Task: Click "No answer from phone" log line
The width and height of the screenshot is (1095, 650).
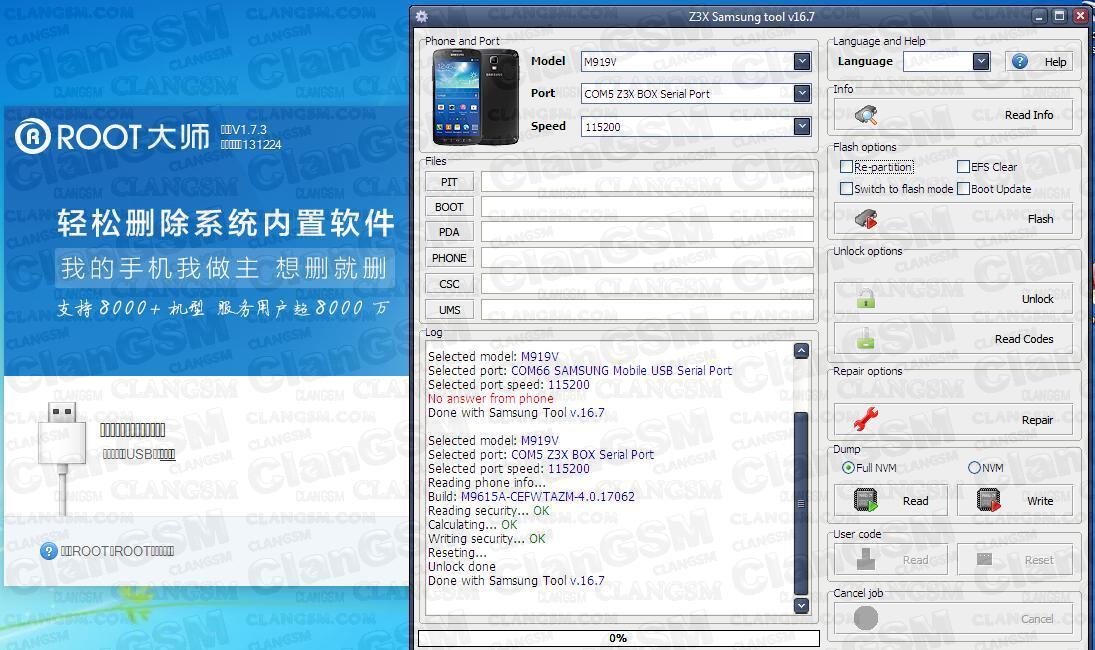Action: pos(490,399)
